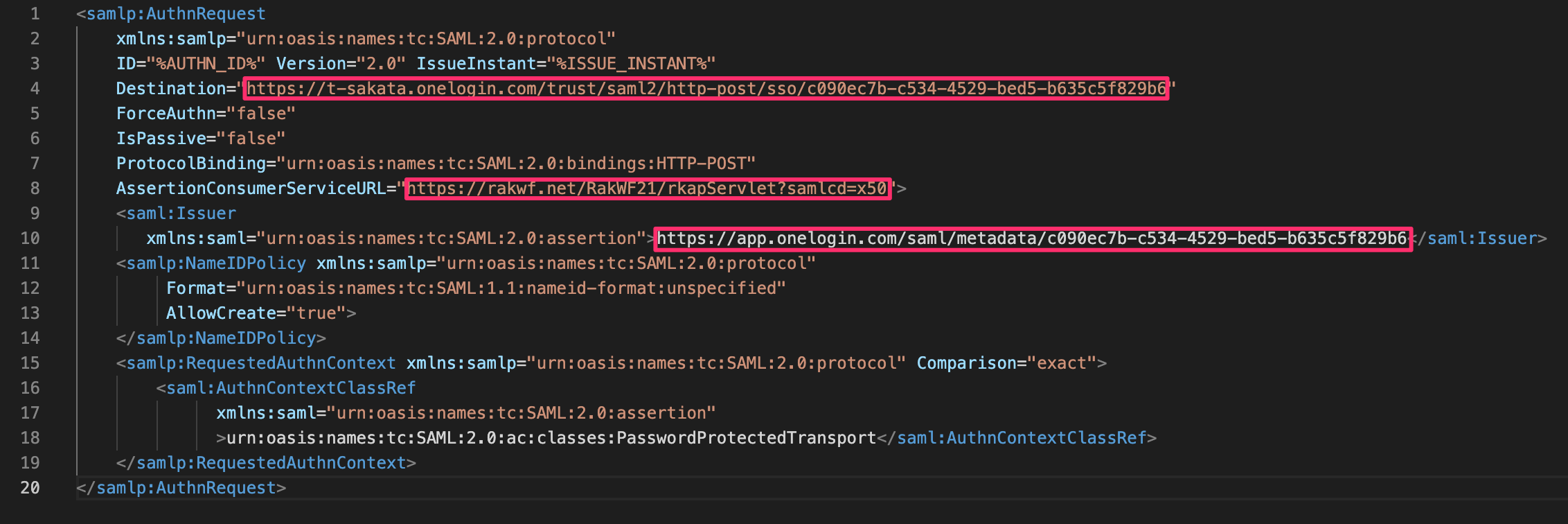Click the "%ISSUE_INSTANT%" value
1568x524 pixels.
632,64
